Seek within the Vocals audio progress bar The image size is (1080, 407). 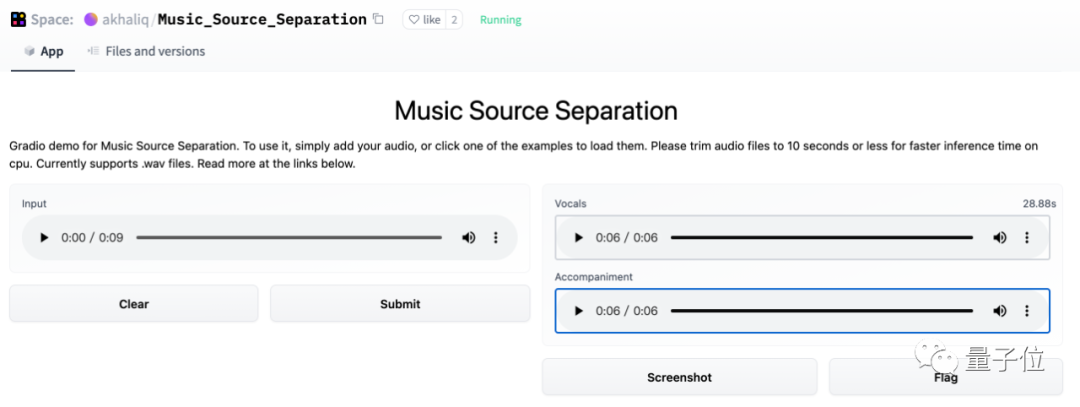822,238
